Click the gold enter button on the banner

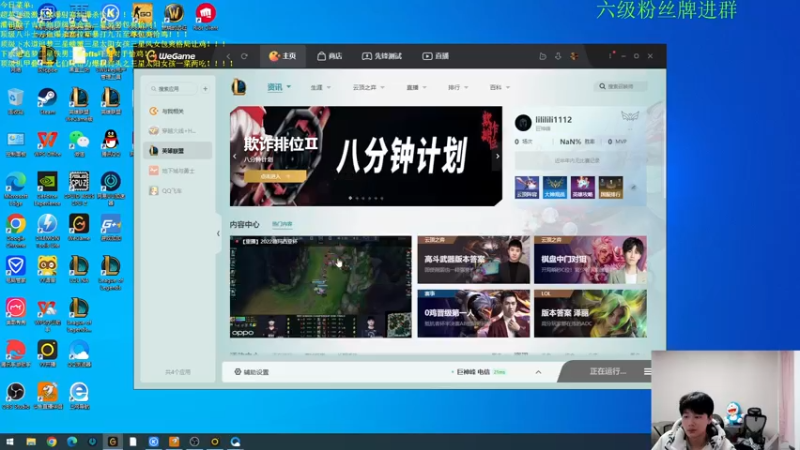click(275, 176)
